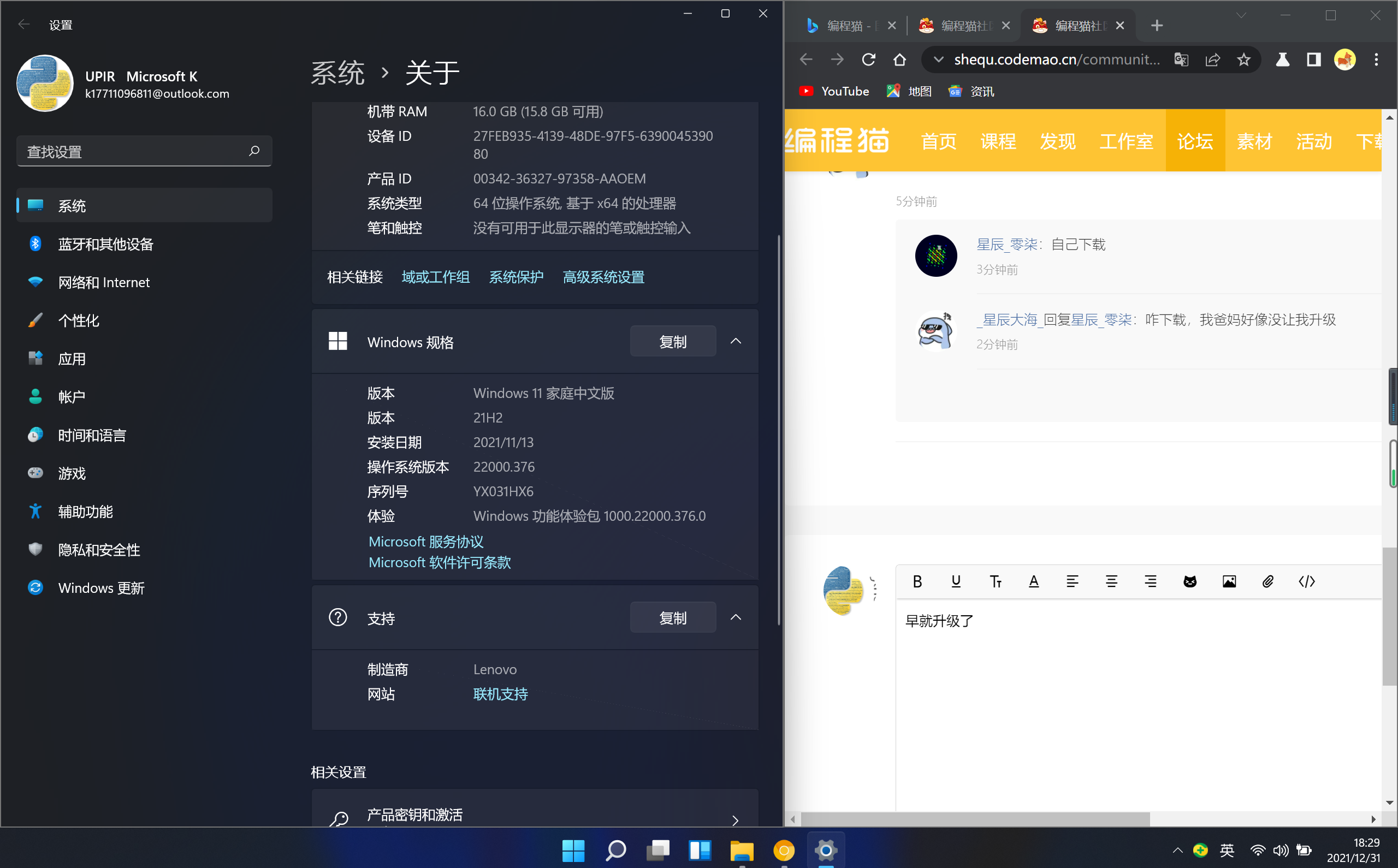The height and width of the screenshot is (868, 1398).
Task: Collapse the Windows 规格 section
Action: click(x=736, y=342)
